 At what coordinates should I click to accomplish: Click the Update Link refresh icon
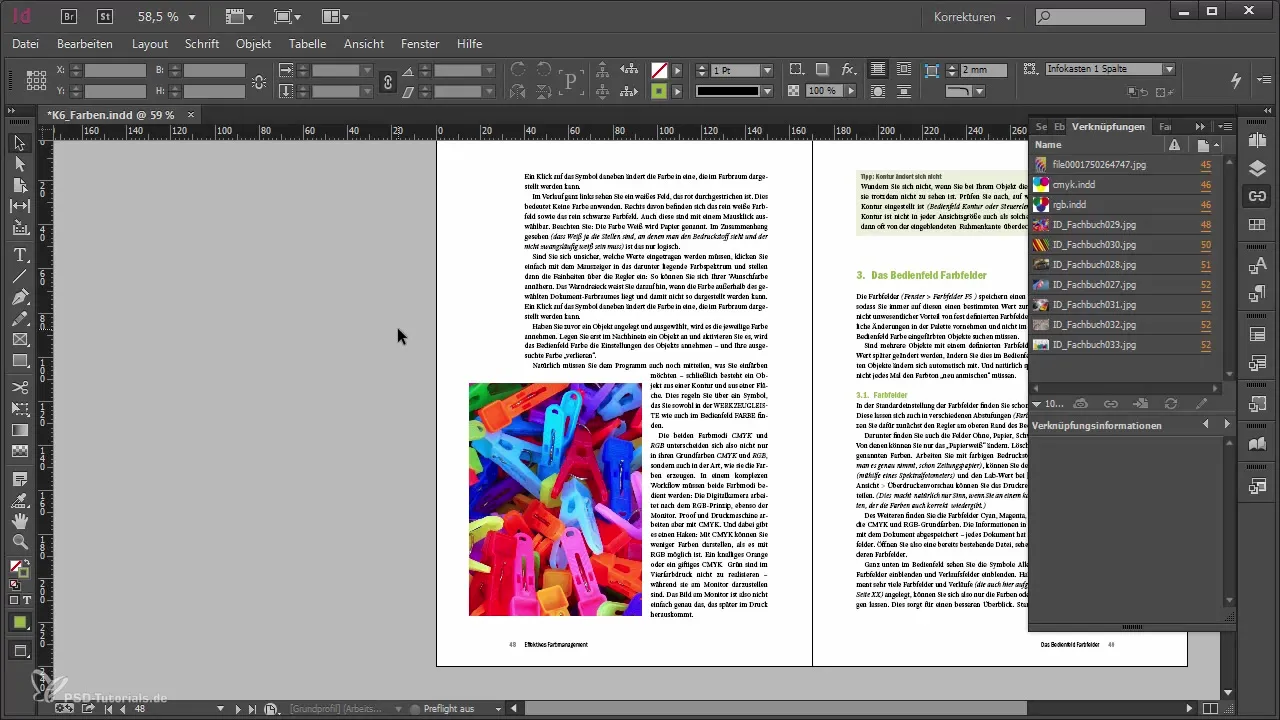(x=1171, y=403)
